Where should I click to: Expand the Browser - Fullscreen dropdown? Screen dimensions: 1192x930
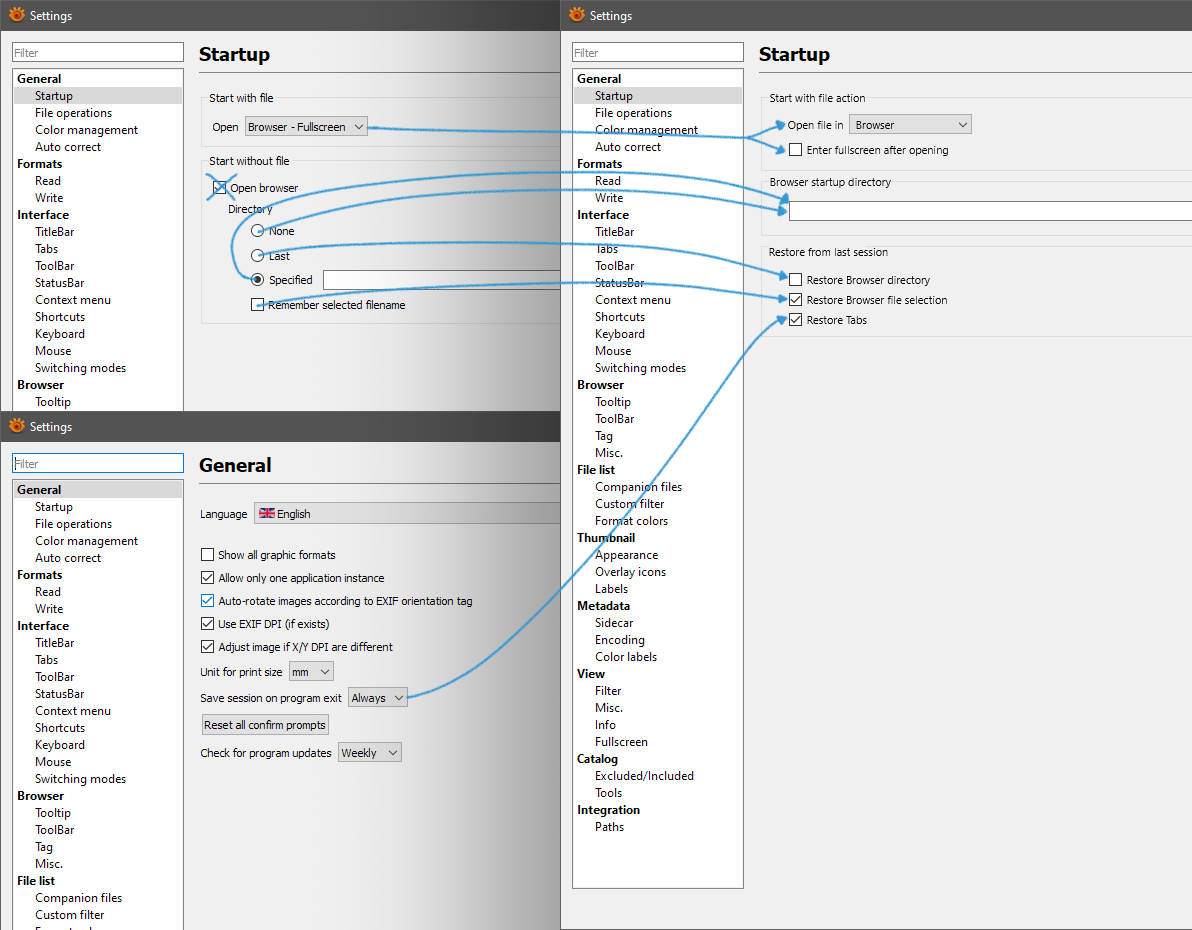tap(306, 127)
